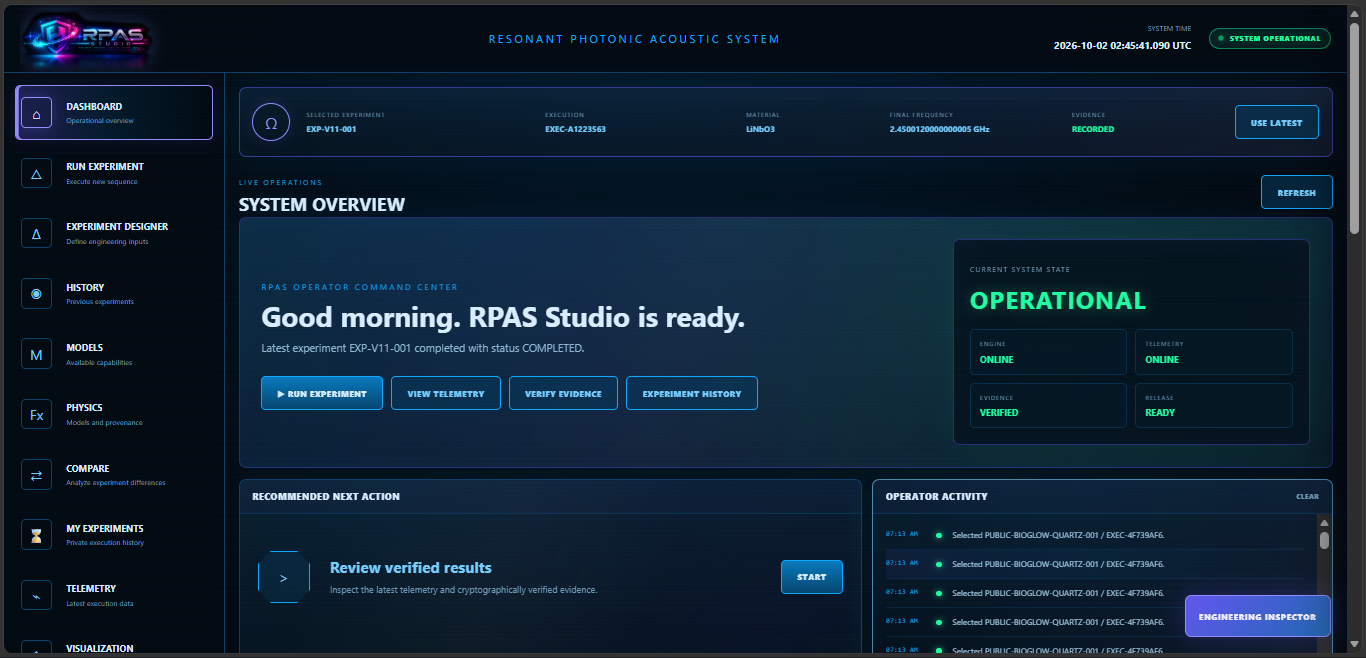This screenshot has width=1366, height=658.
Task: Navigate to Models section
Action: click(x=114, y=354)
